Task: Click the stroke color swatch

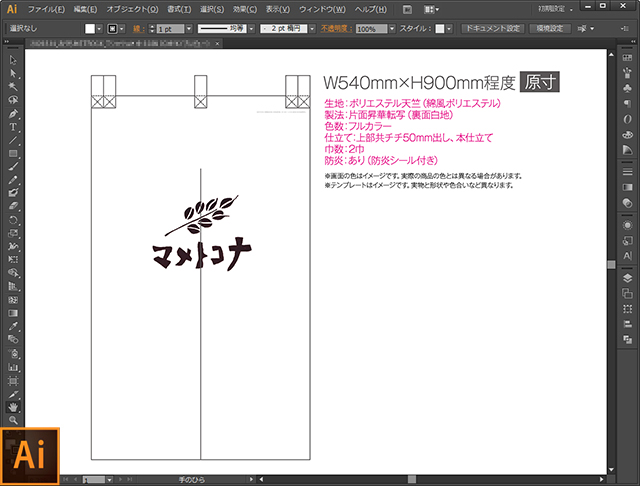Action: (x=112, y=29)
